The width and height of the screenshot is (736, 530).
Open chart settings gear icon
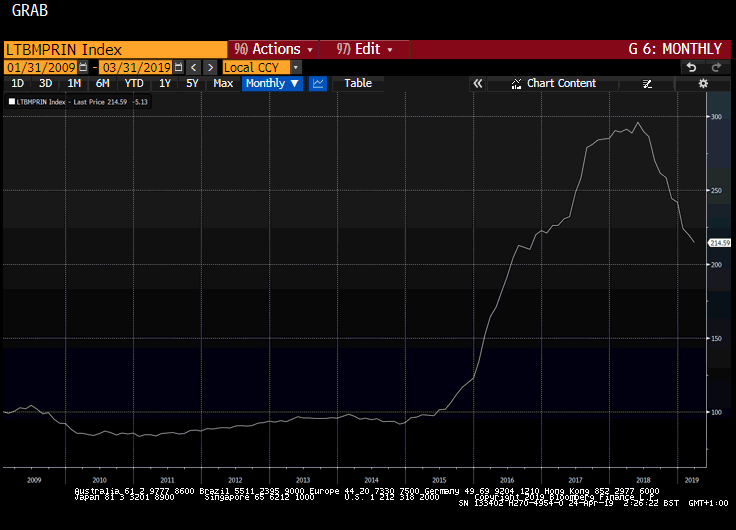(x=703, y=84)
